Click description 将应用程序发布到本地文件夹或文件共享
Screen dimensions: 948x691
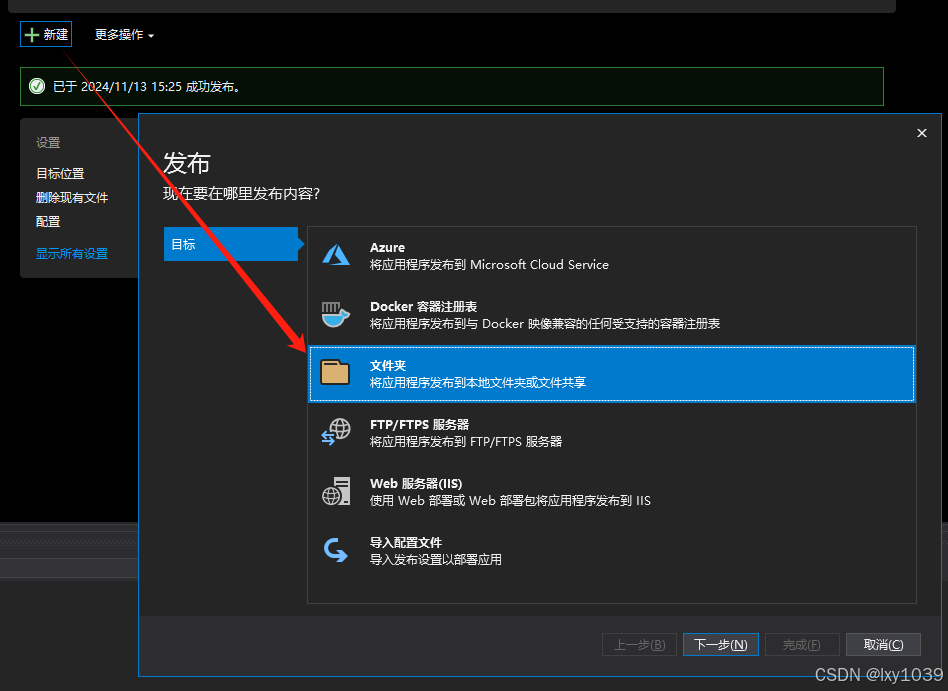[x=478, y=382]
